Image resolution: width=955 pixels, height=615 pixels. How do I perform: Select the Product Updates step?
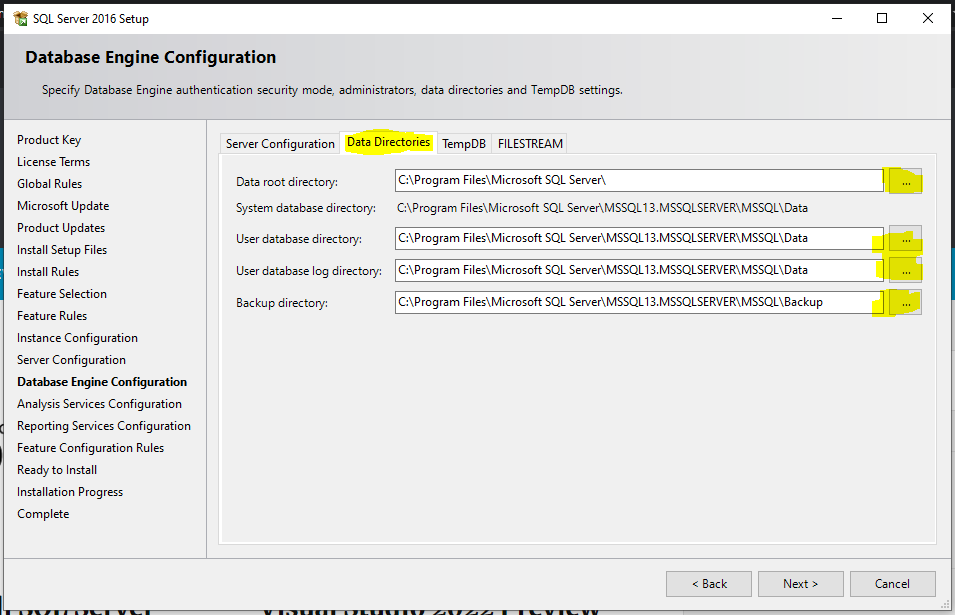pos(61,228)
